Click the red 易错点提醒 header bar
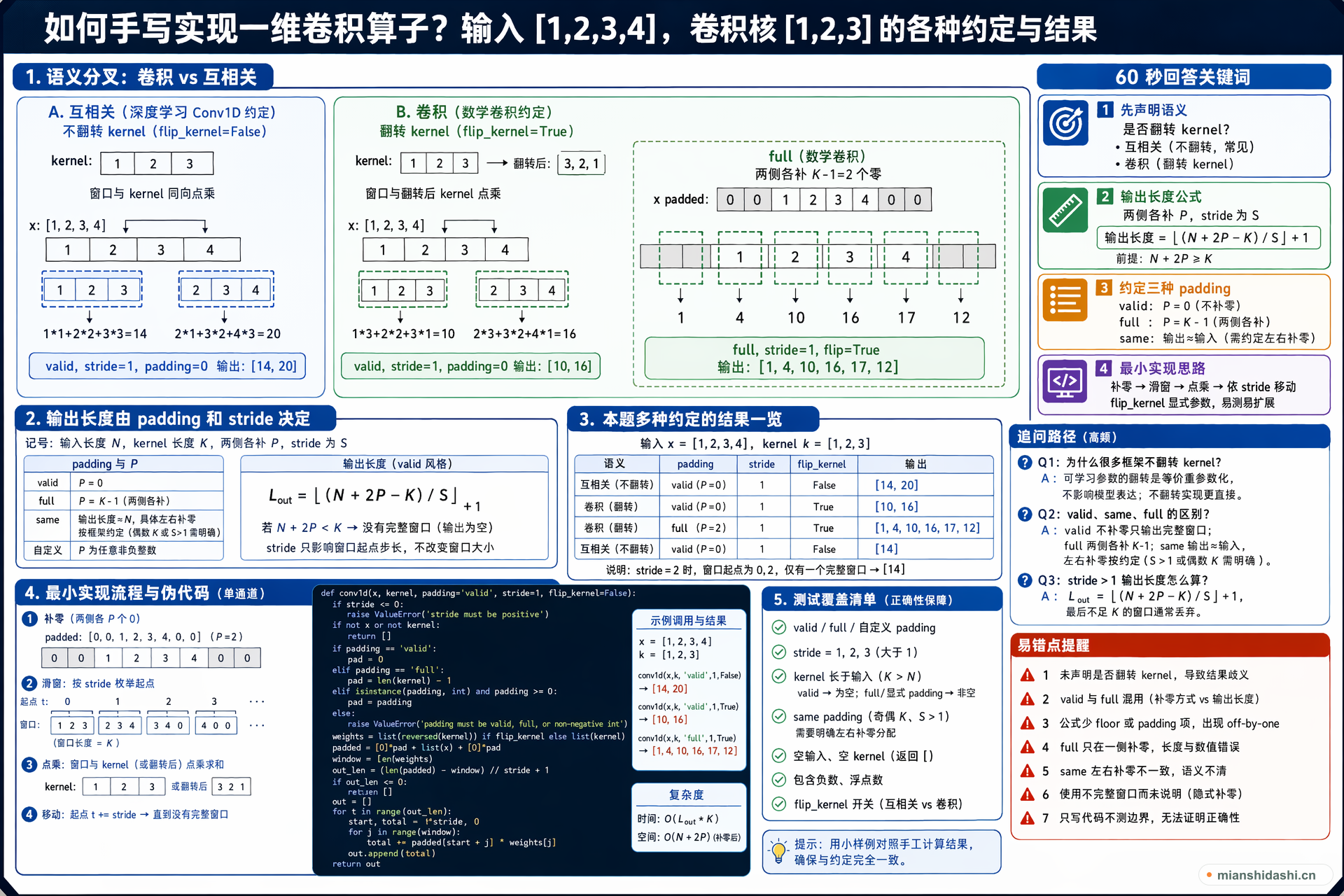This screenshot has width=1344, height=896. point(1170,645)
